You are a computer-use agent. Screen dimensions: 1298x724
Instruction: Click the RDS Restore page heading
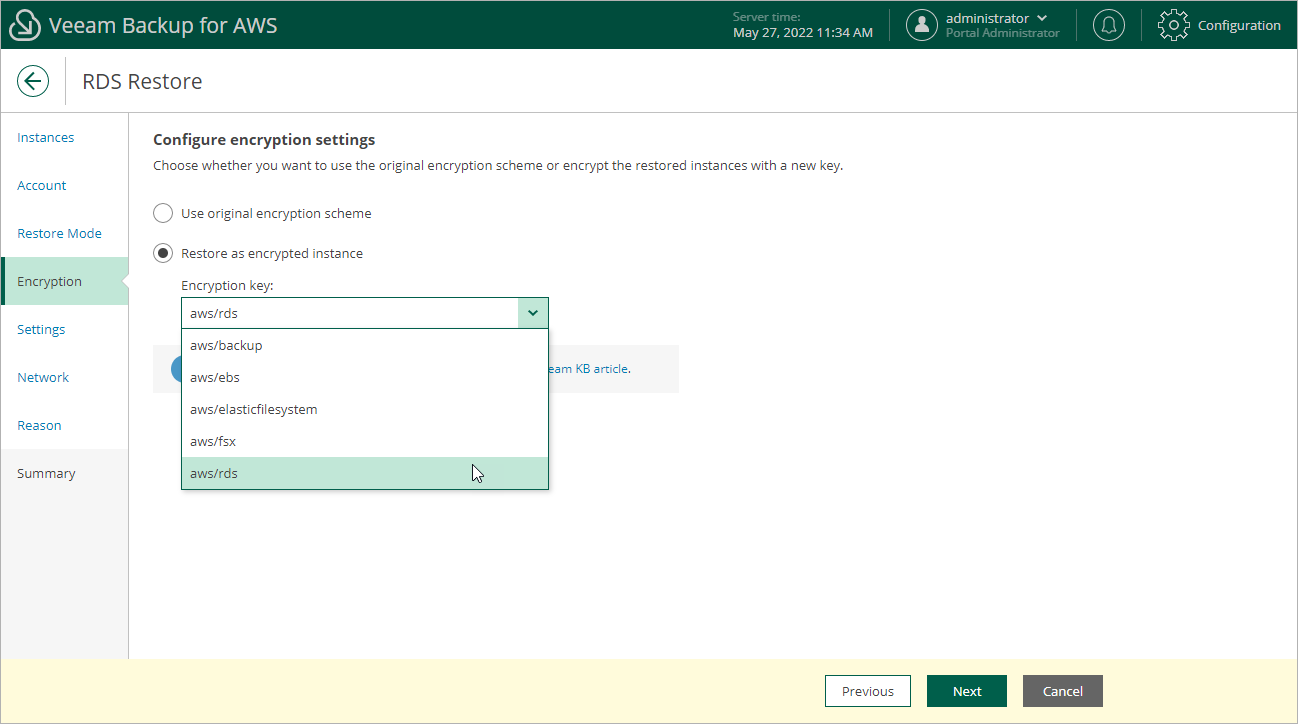[142, 81]
